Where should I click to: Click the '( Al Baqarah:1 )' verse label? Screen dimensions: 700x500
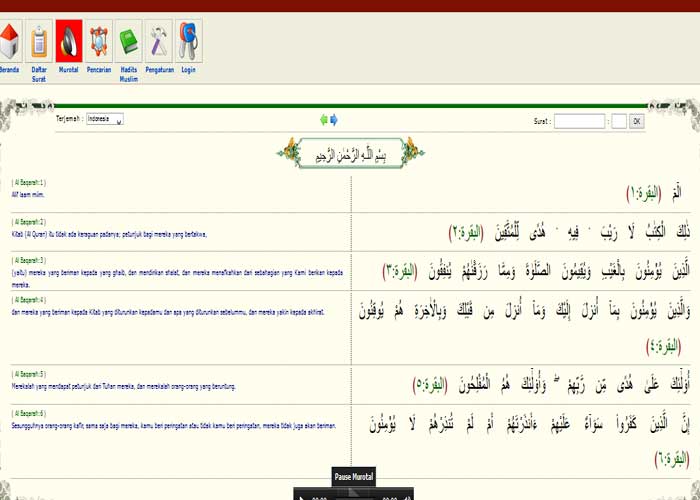click(x=29, y=183)
